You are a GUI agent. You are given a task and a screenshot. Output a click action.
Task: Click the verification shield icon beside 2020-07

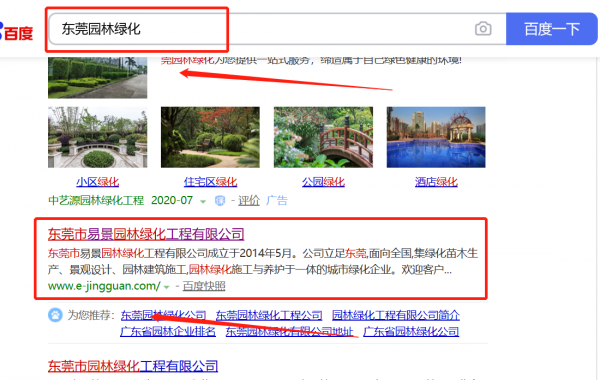(220, 201)
